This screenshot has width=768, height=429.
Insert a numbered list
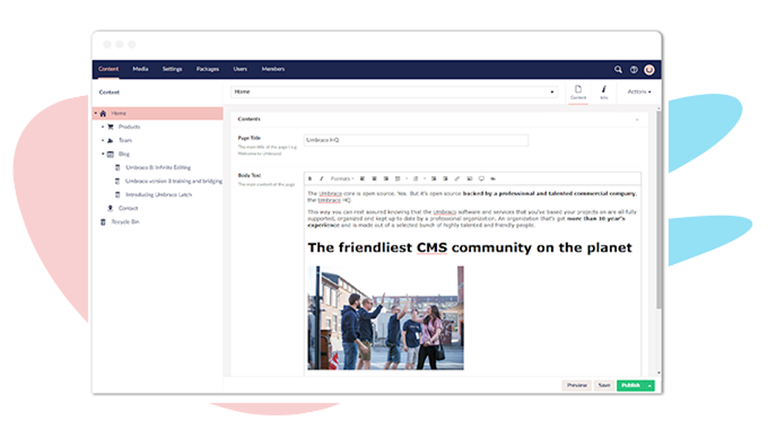[x=416, y=179]
